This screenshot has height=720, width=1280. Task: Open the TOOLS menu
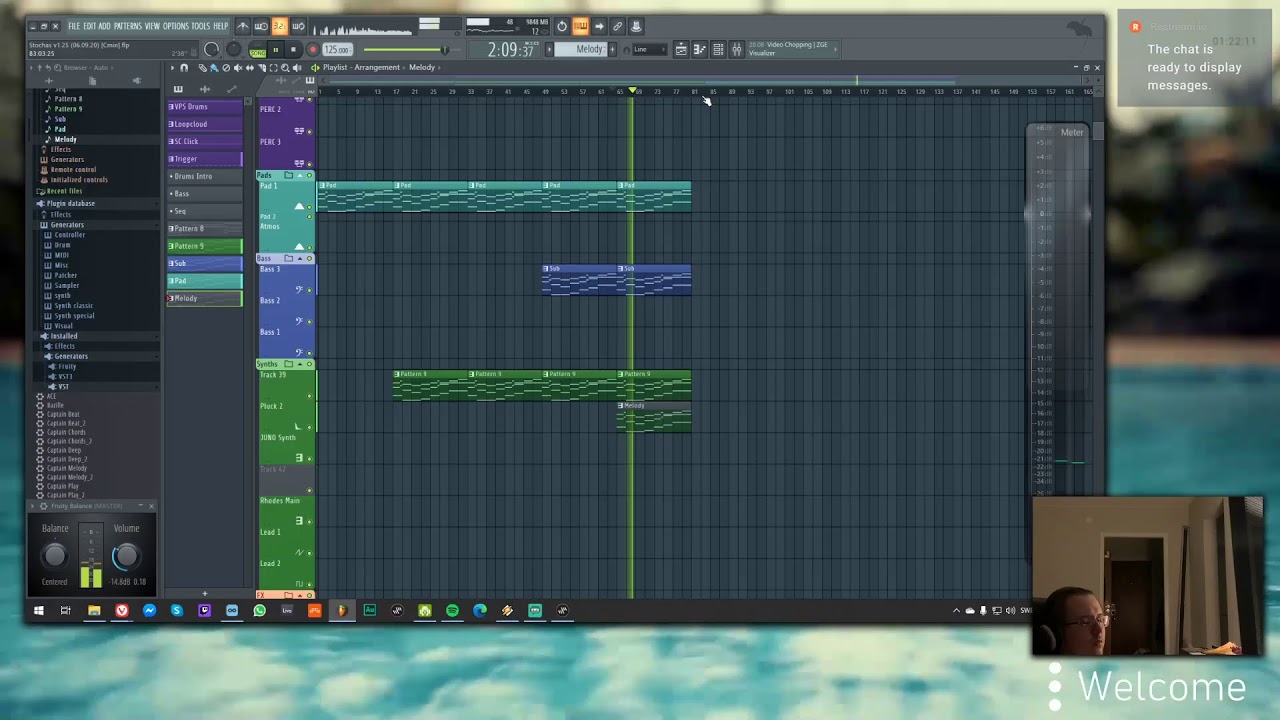point(201,26)
